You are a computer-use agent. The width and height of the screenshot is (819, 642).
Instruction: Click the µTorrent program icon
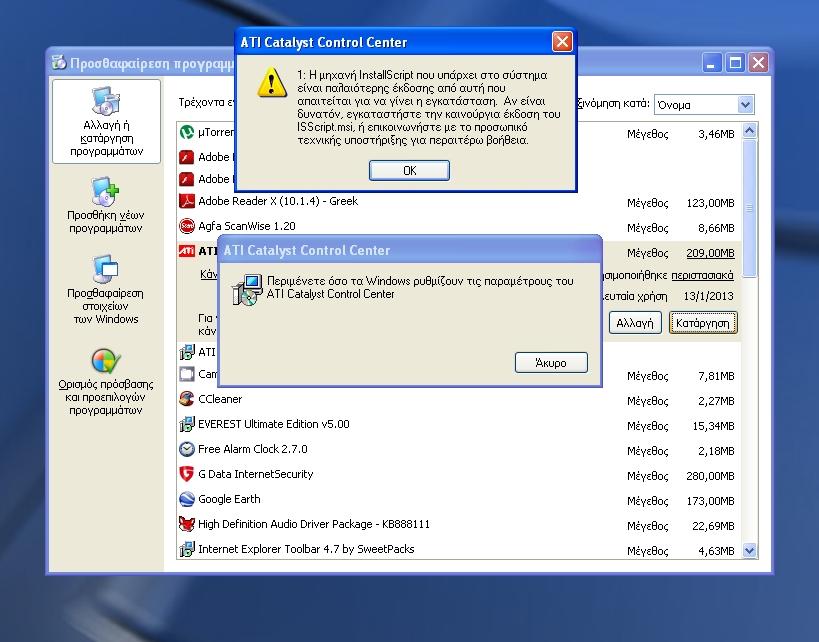(186, 132)
